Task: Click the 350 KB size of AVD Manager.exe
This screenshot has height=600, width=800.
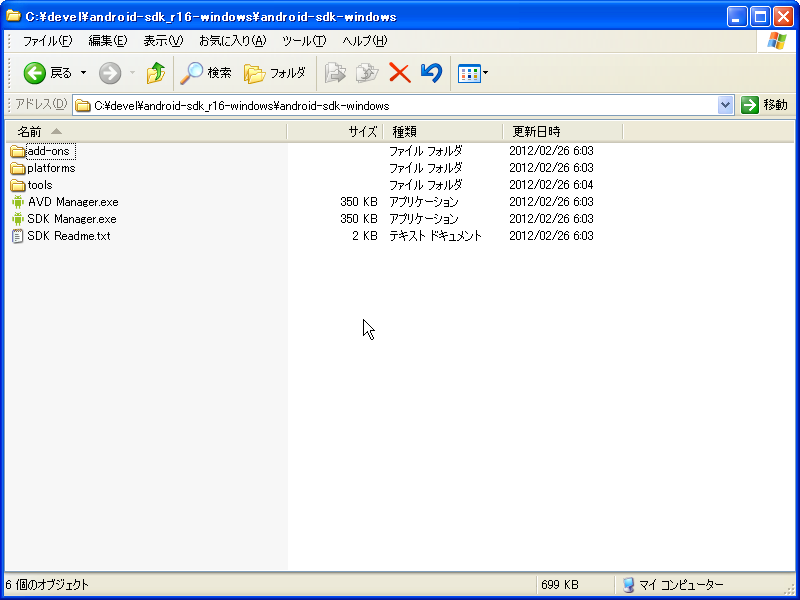Action: pyautogui.click(x=359, y=202)
